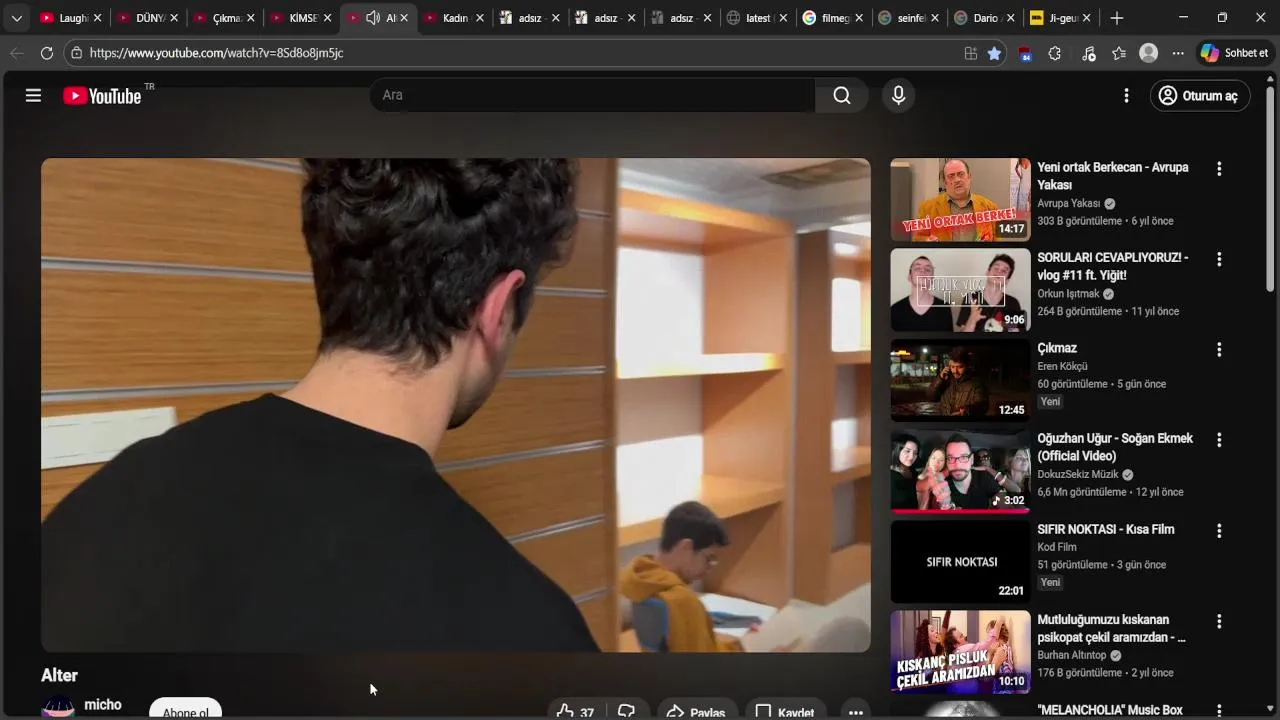Open the YouTube hamburger guide menu
1280x720 pixels.
tap(33, 95)
